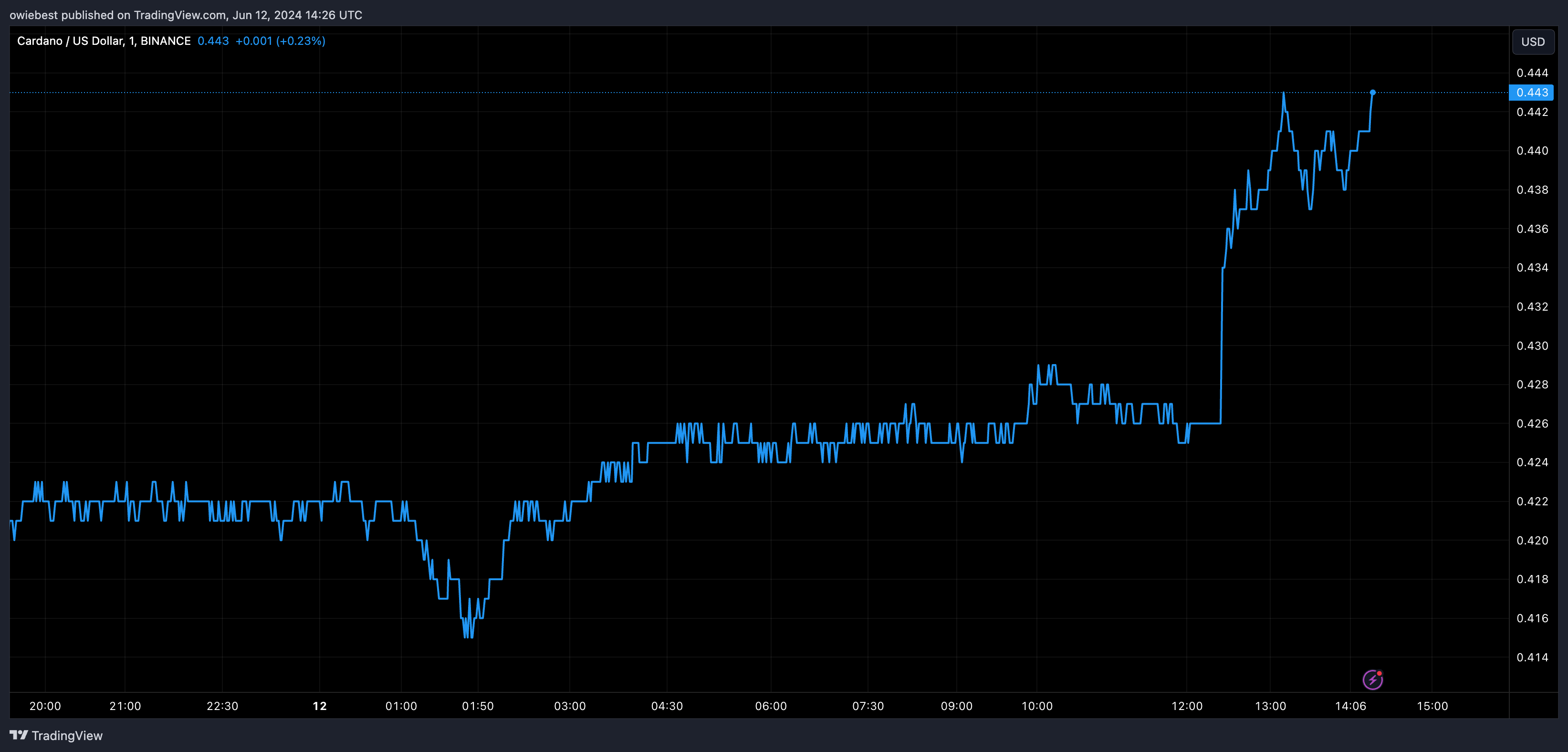Click the 0.443 value in the legend

pos(213,41)
